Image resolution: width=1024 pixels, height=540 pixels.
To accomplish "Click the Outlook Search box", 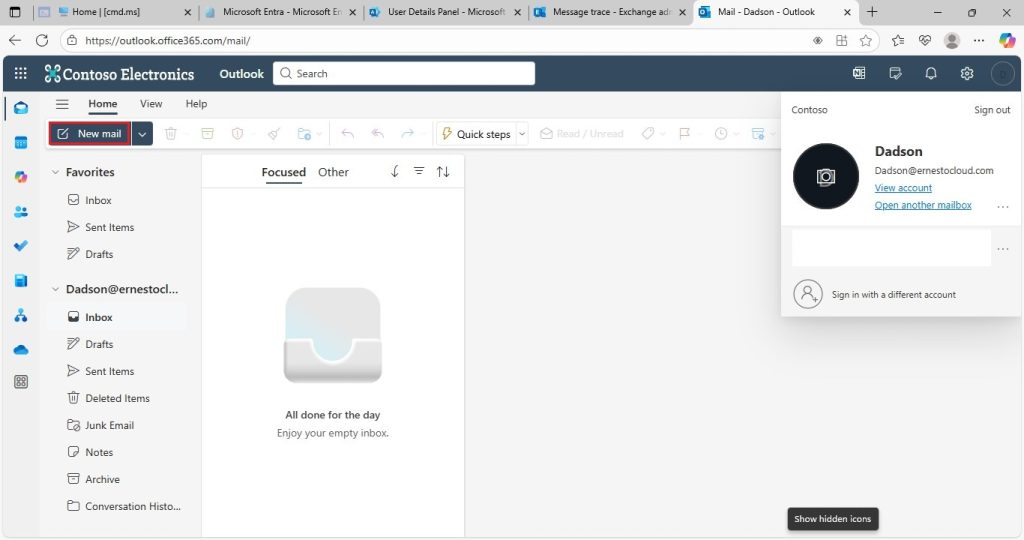I will (x=404, y=73).
